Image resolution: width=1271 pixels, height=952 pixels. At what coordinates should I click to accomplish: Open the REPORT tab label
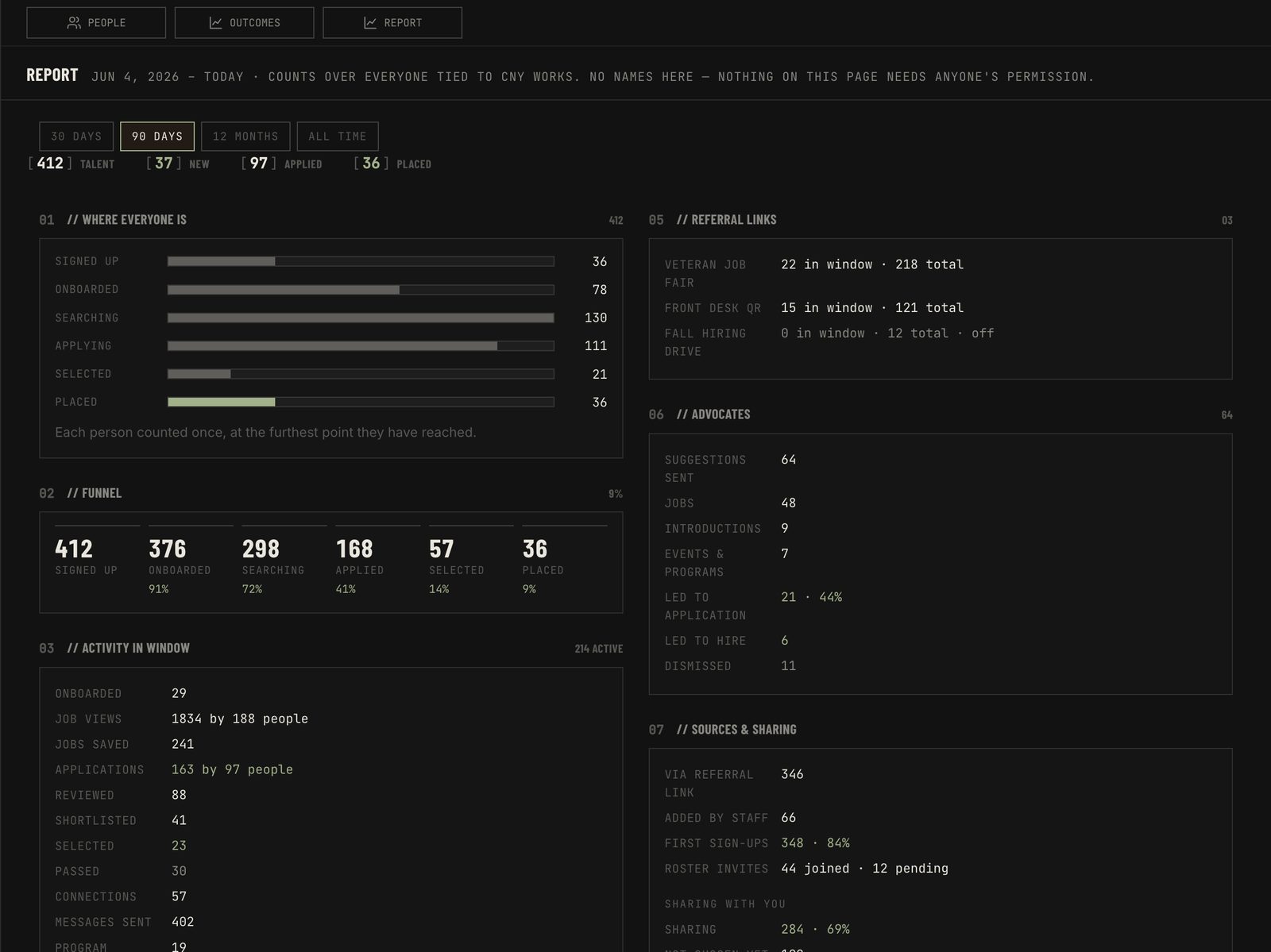click(403, 23)
